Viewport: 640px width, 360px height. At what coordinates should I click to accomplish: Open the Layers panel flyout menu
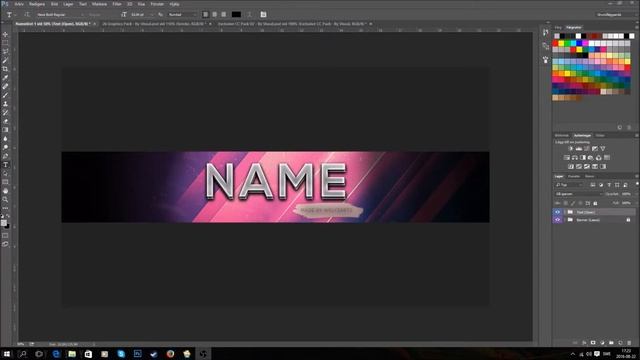(637, 176)
